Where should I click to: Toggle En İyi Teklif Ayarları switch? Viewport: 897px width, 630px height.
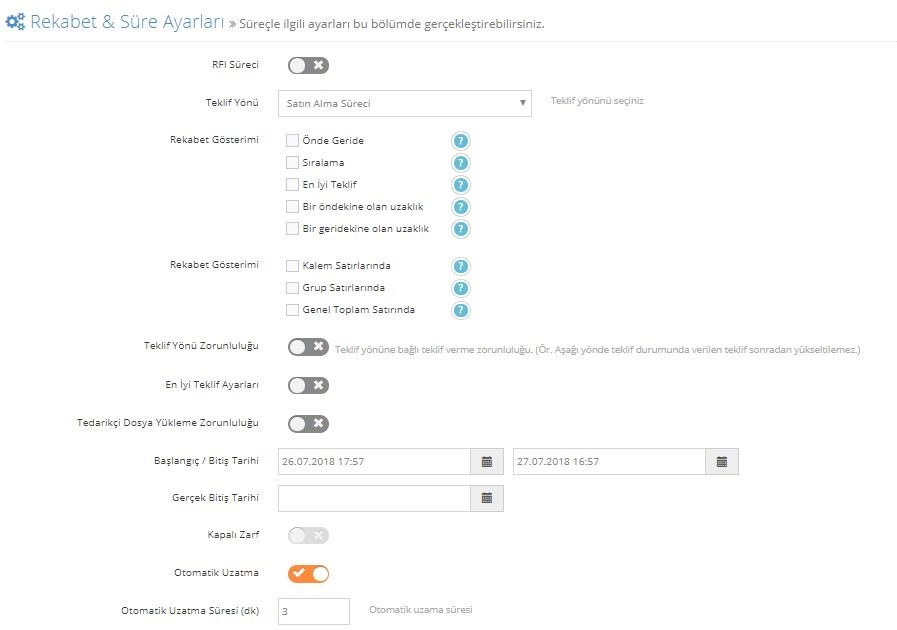[308, 385]
